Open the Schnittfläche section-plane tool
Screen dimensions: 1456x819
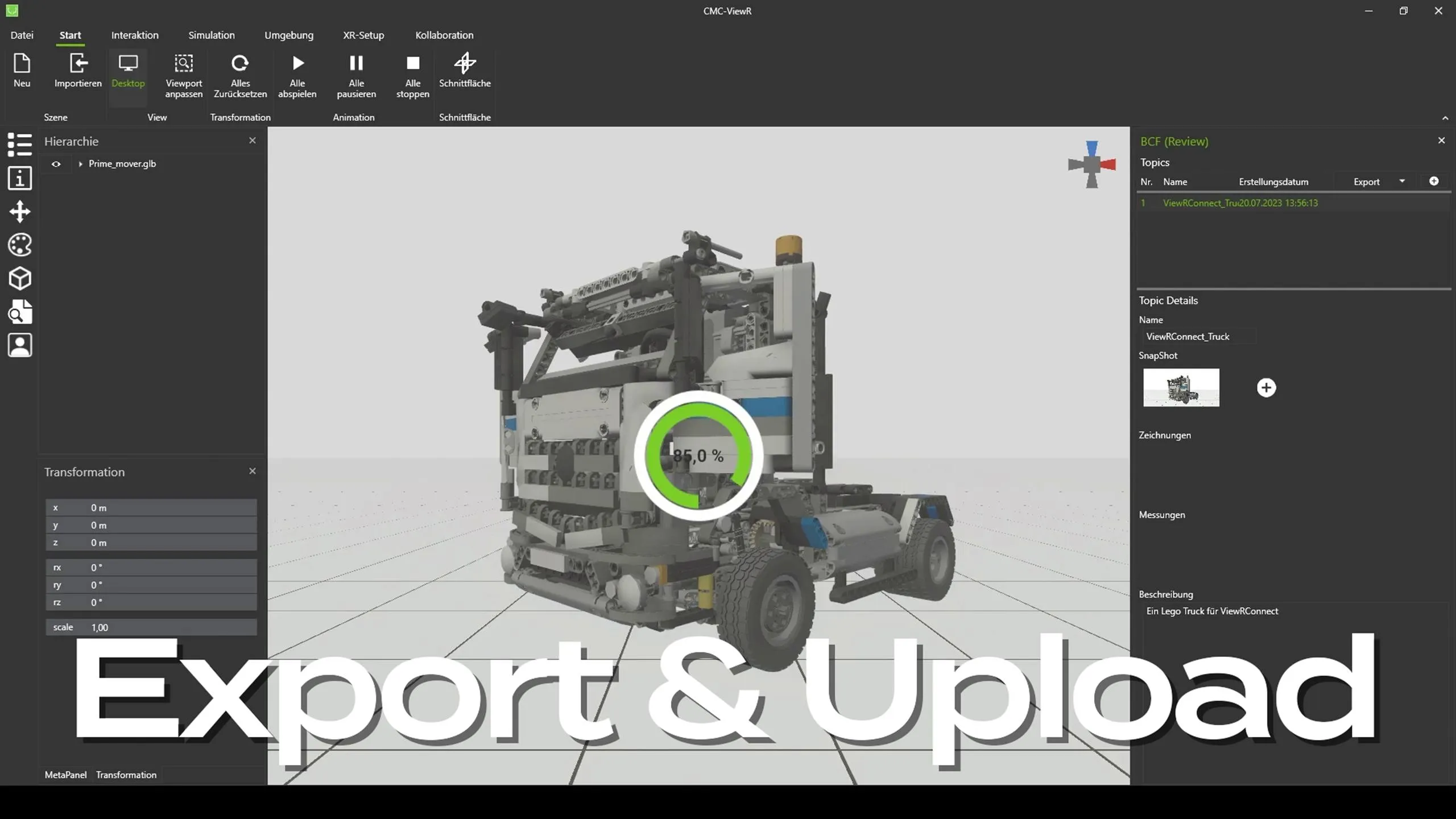(x=465, y=64)
